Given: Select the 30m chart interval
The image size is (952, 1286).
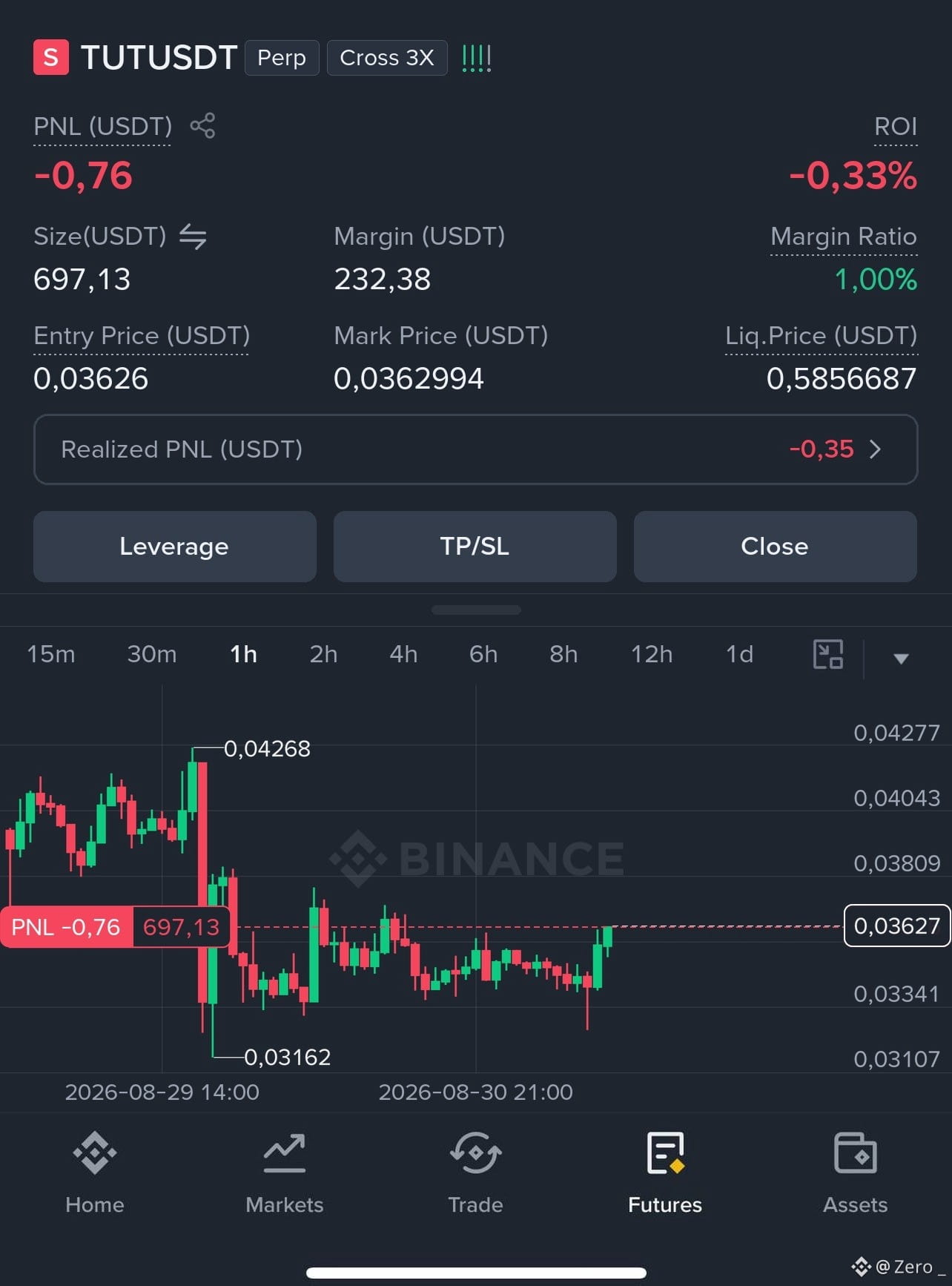Looking at the screenshot, I should (x=152, y=654).
